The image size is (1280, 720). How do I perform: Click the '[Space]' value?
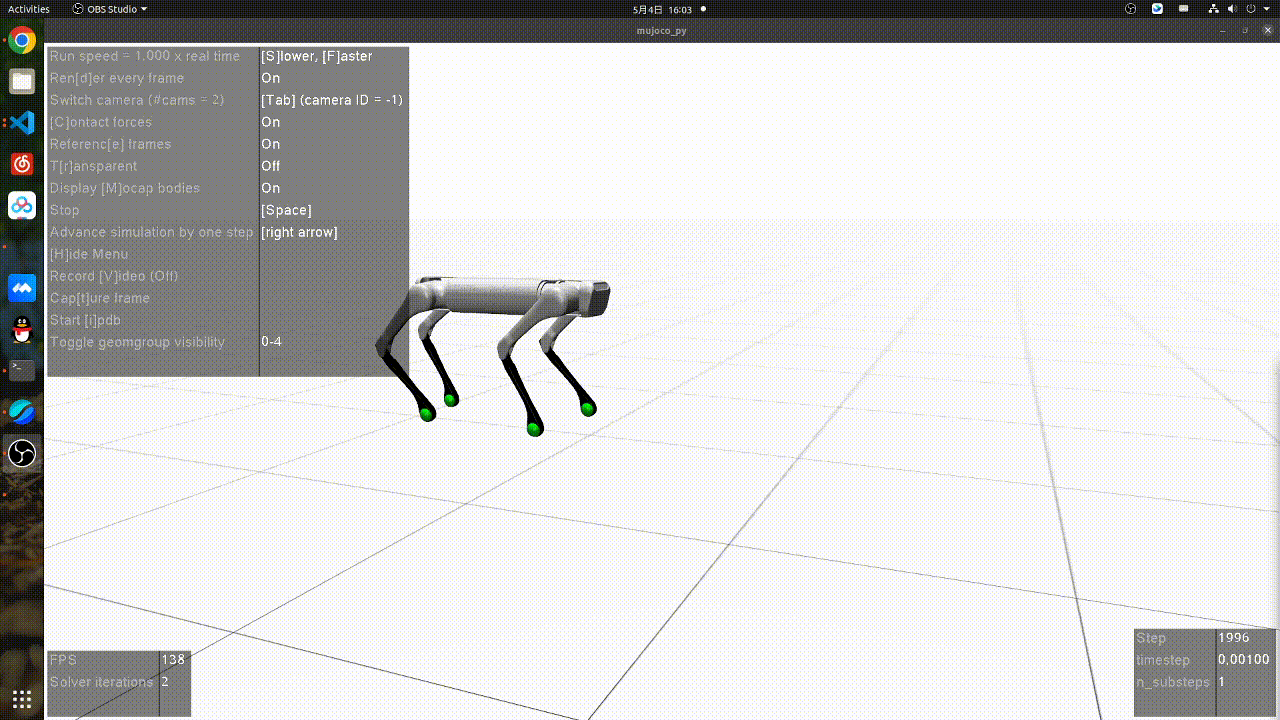tap(286, 210)
